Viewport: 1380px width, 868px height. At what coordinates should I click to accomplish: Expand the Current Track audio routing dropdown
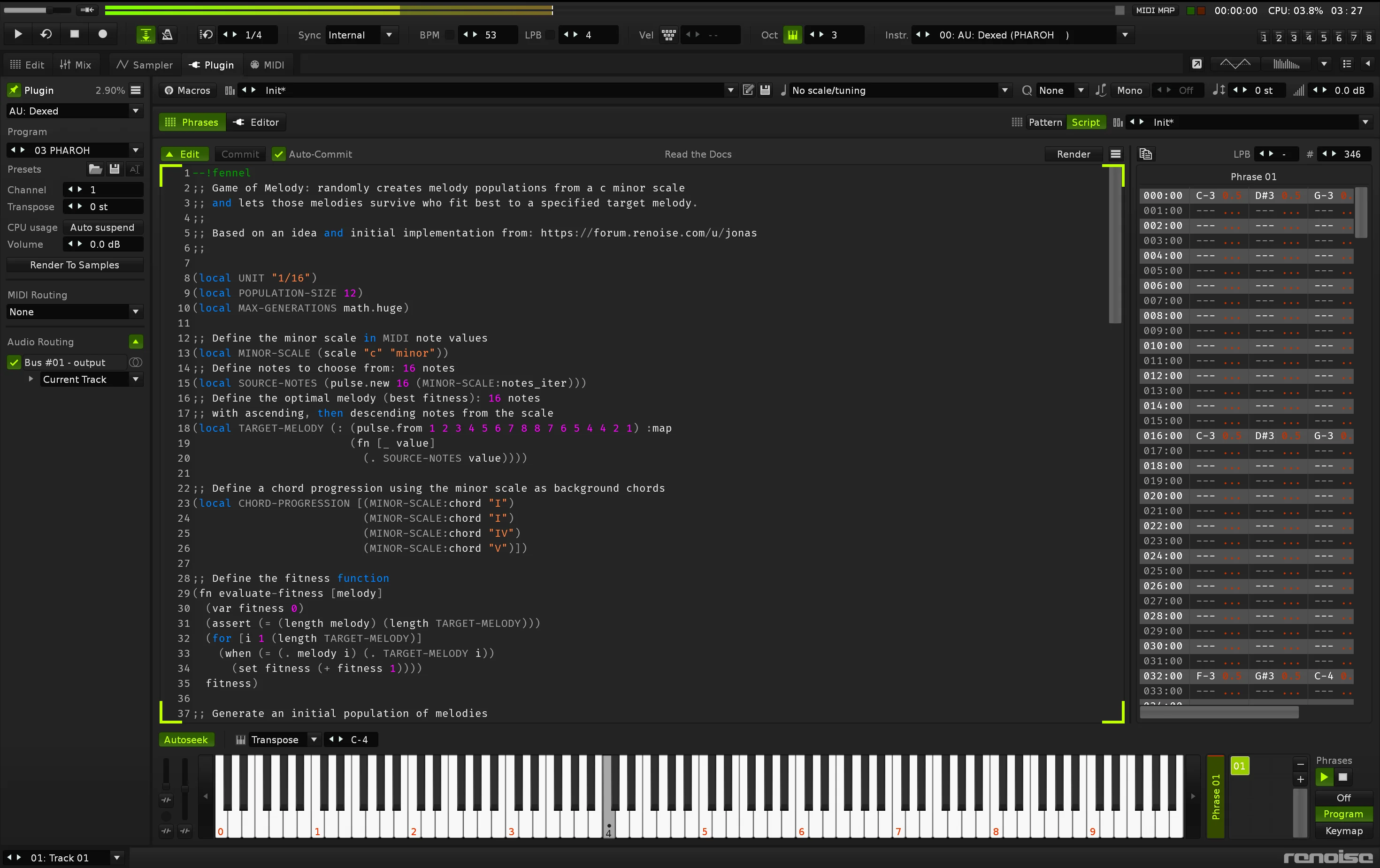136,379
